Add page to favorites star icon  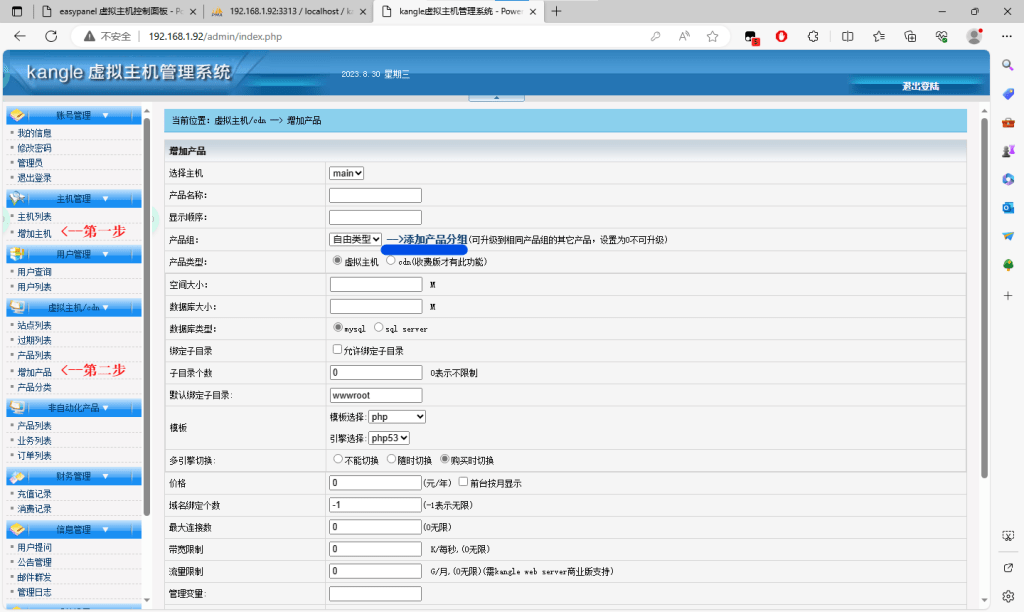712,36
